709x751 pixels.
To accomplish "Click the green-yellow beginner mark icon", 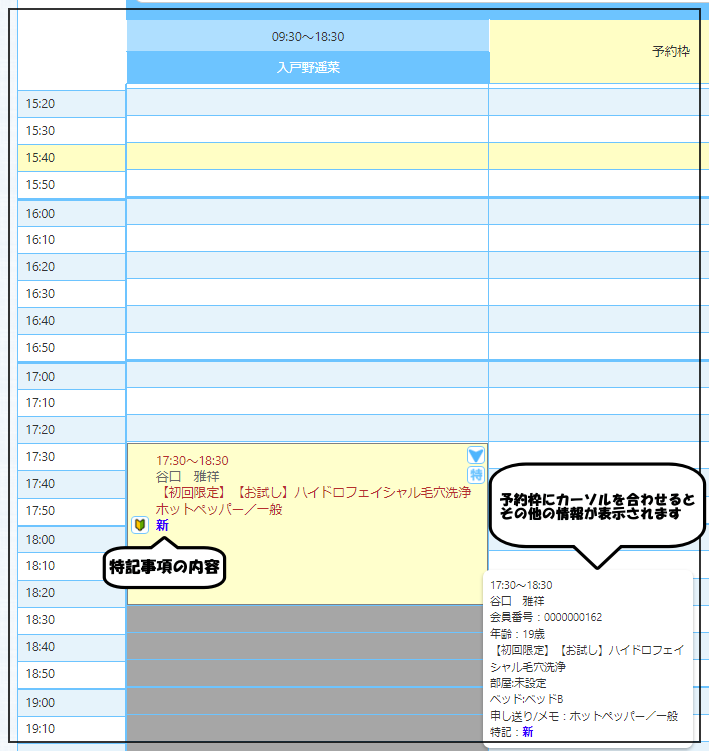I will [x=140, y=525].
